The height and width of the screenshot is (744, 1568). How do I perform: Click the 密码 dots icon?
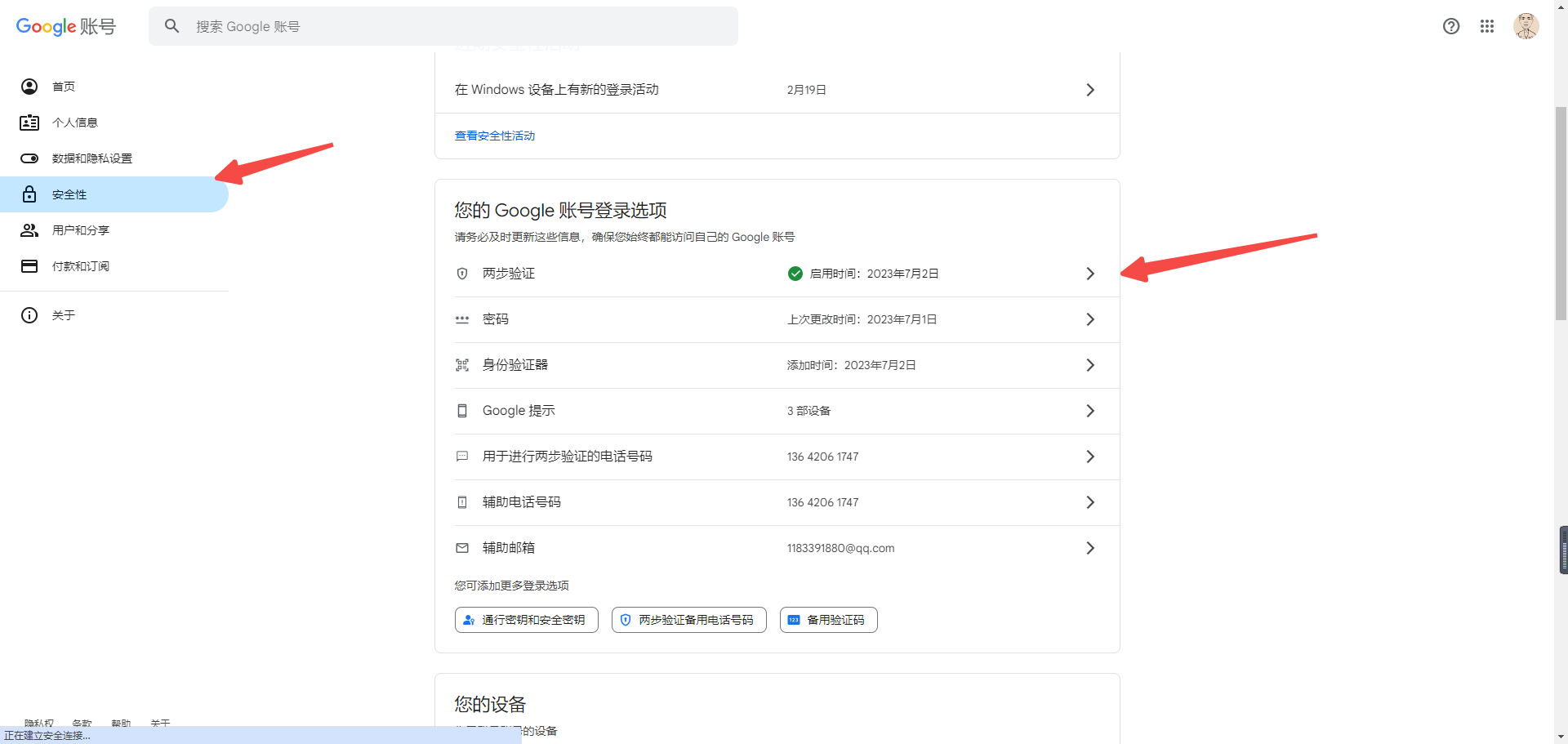(462, 319)
